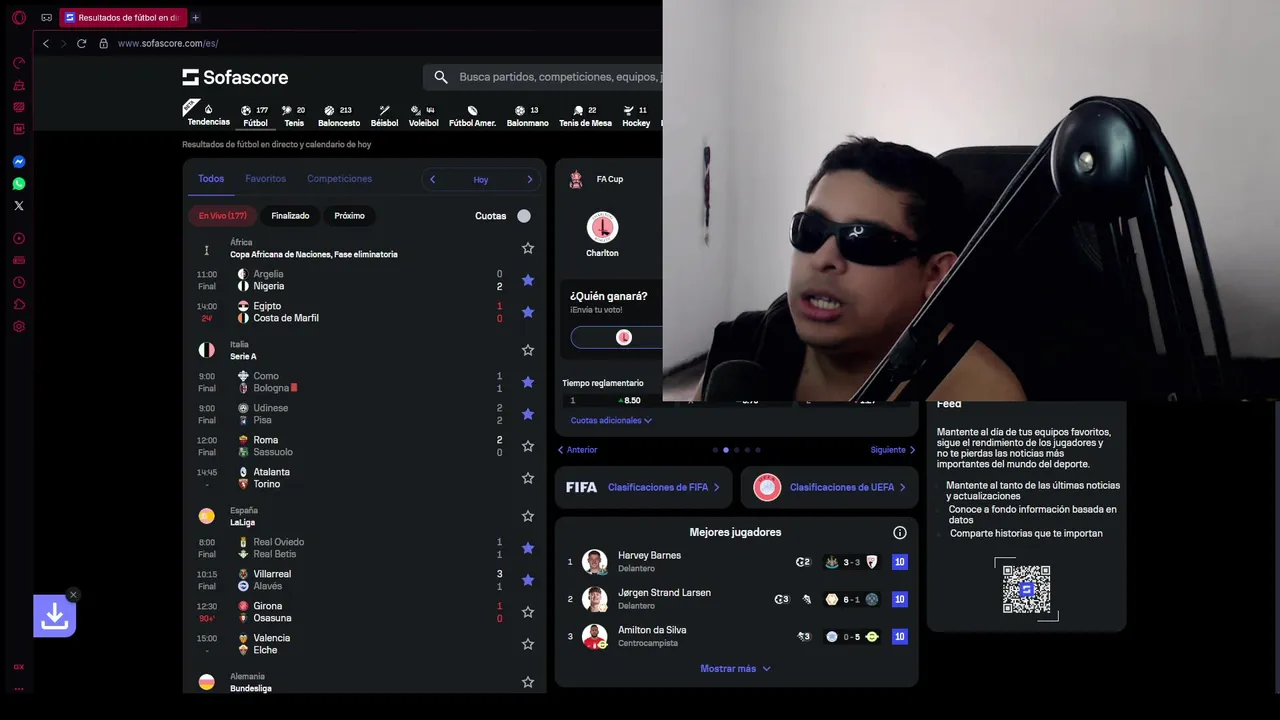Filter matches by Finalizado
The image size is (1280, 720).
click(x=290, y=216)
